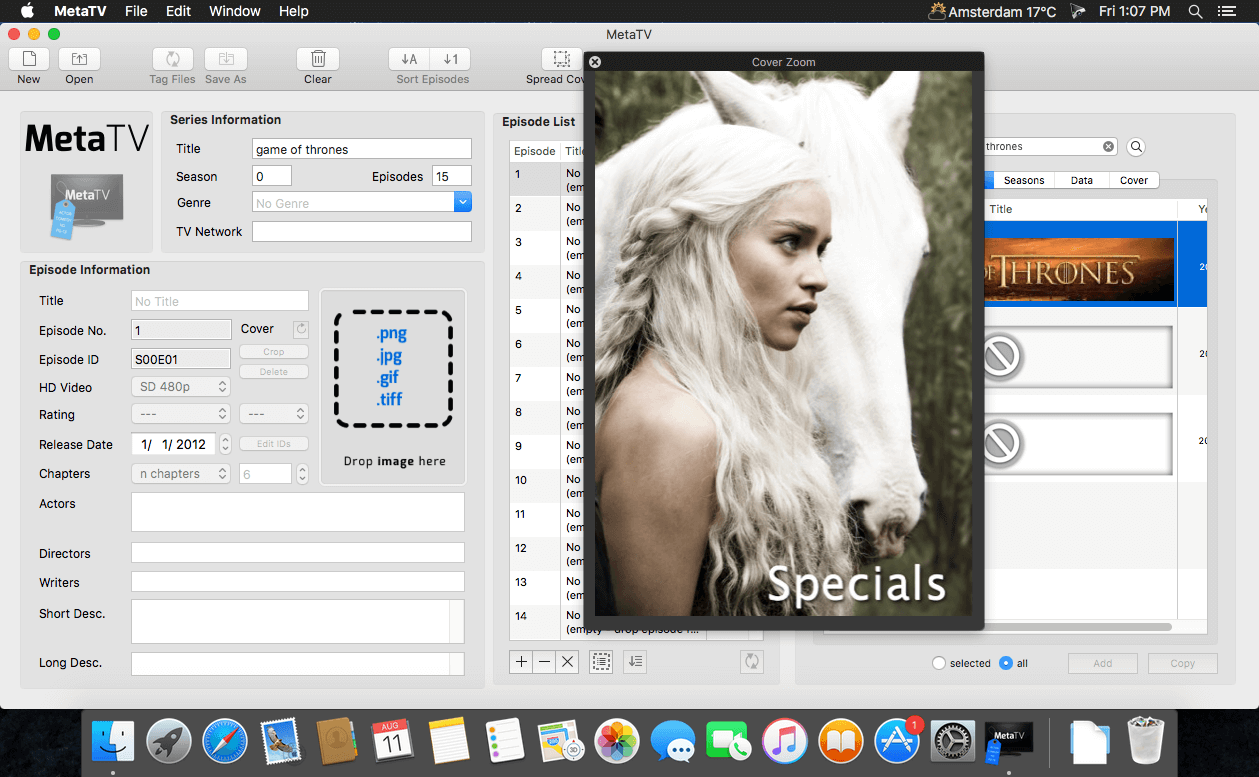Click the select-all list icon below Episode List

pos(600,661)
